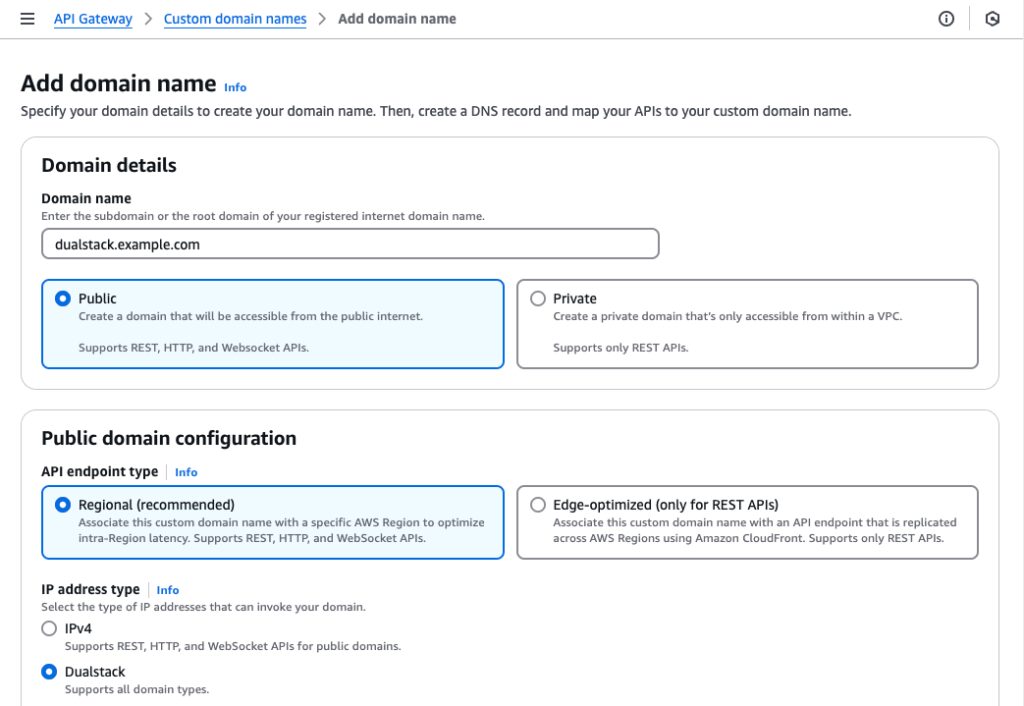
Task: Click the hexagonal service icon top right
Action: pos(991,18)
